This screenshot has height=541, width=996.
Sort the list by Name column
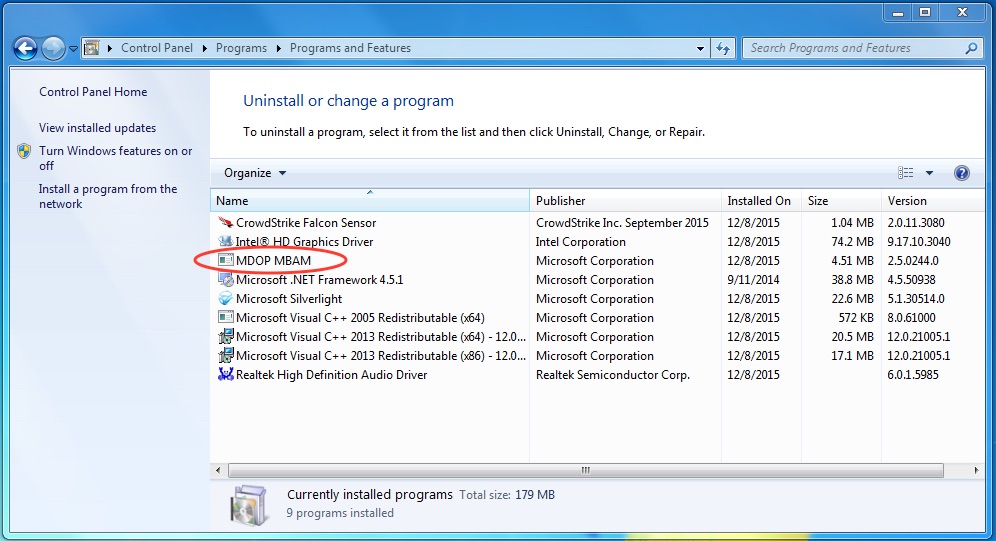370,201
